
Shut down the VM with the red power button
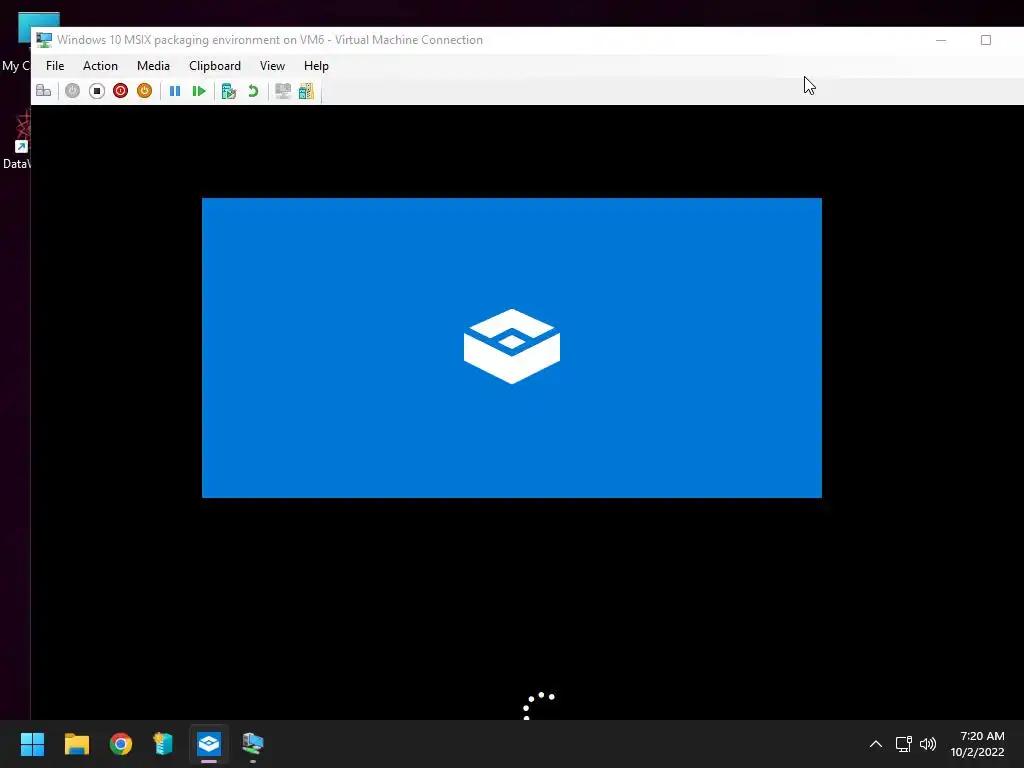click(120, 91)
